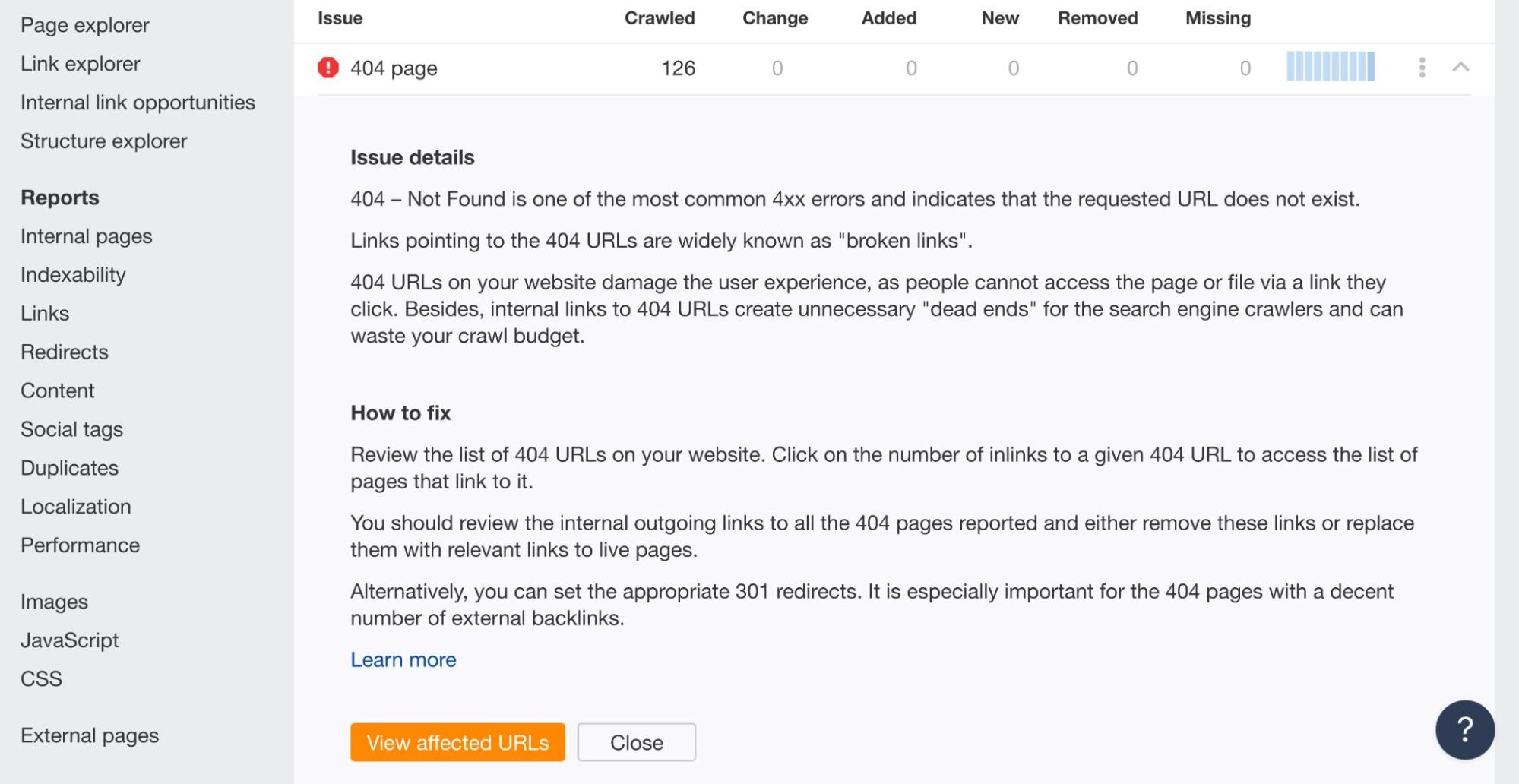Open Page explorer

click(x=85, y=24)
